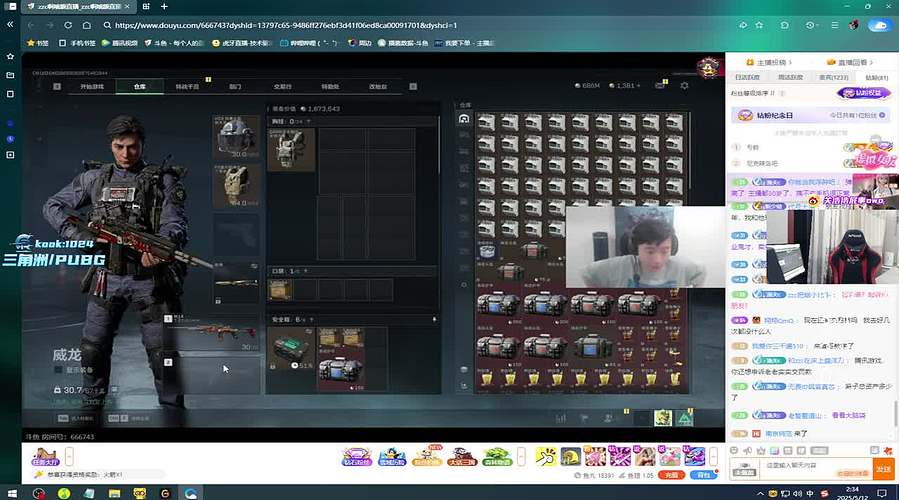The height and width of the screenshot is (500, 899).
Task: Open the browser hamburger menu
Action: pyautogui.click(x=835, y=25)
